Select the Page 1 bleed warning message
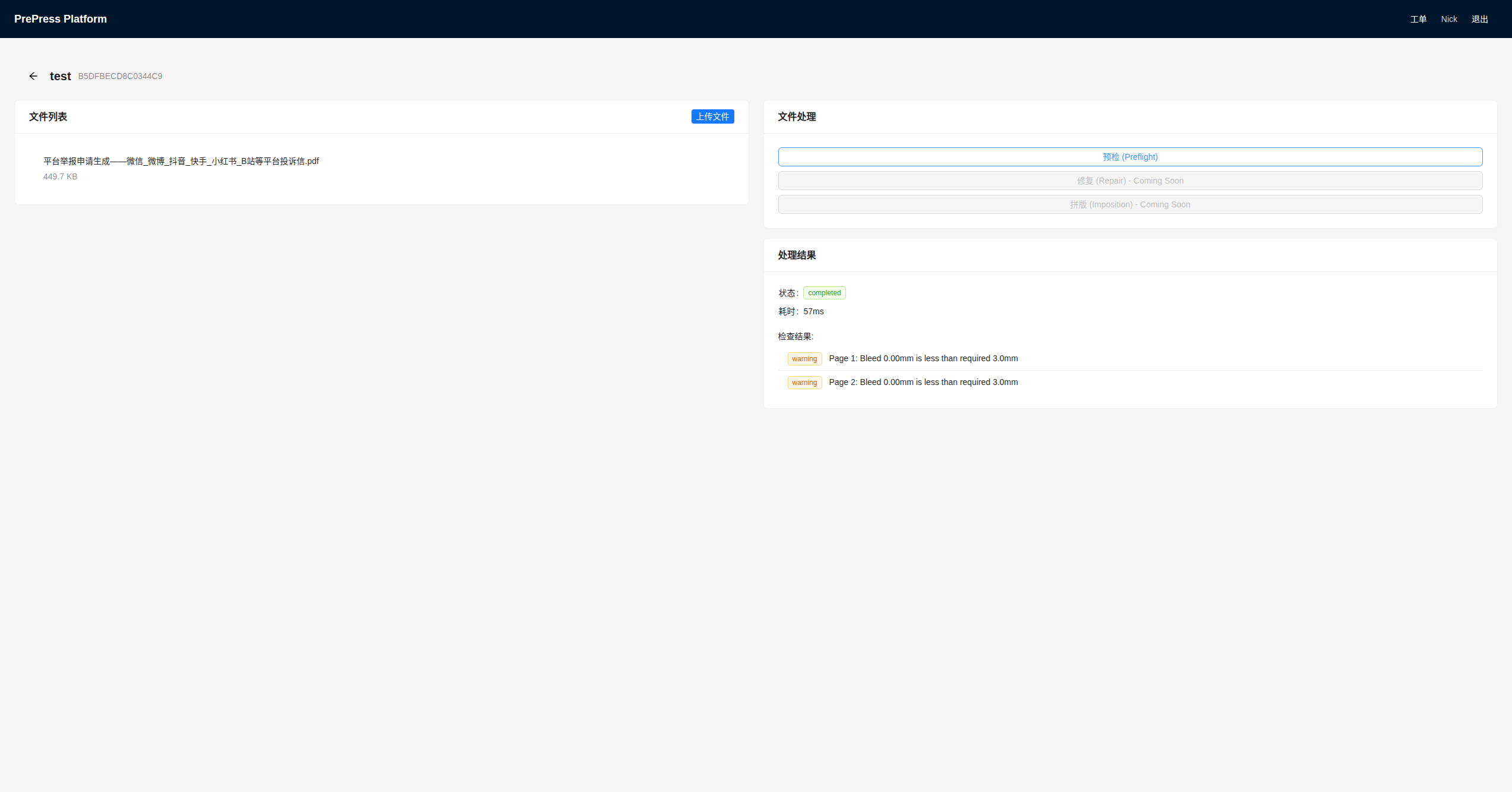 pyautogui.click(x=923, y=358)
